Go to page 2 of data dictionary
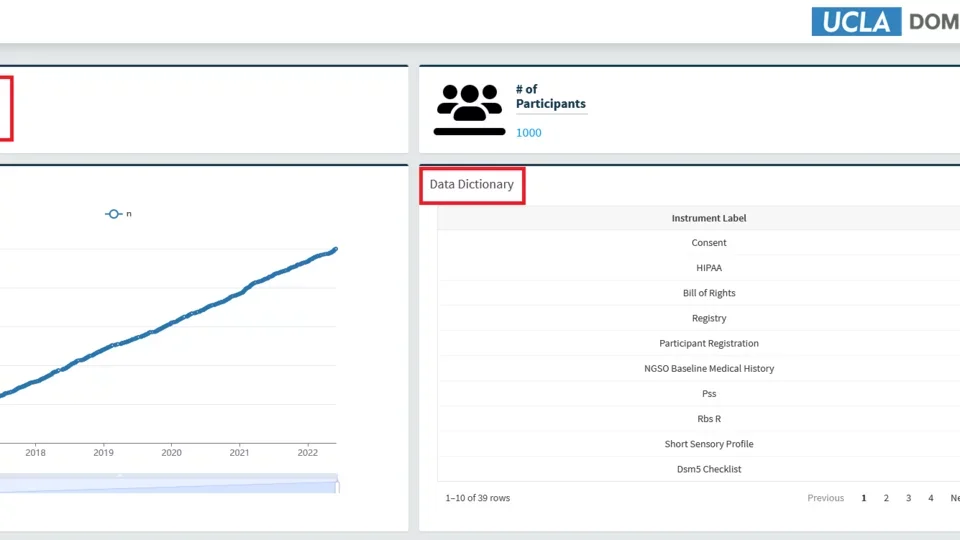This screenshot has height=540, width=960. coord(886,498)
